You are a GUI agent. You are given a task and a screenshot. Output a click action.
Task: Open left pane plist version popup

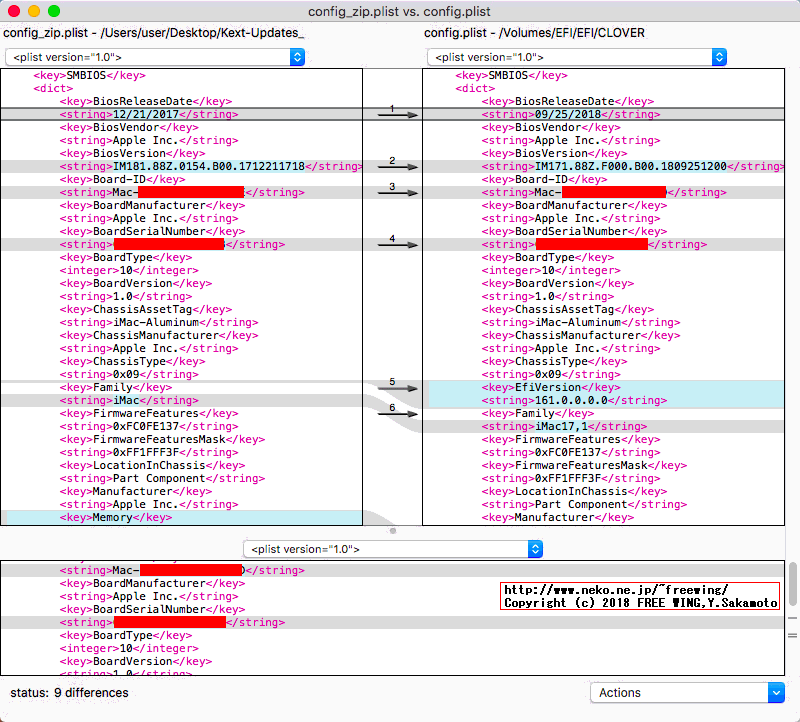click(154, 58)
